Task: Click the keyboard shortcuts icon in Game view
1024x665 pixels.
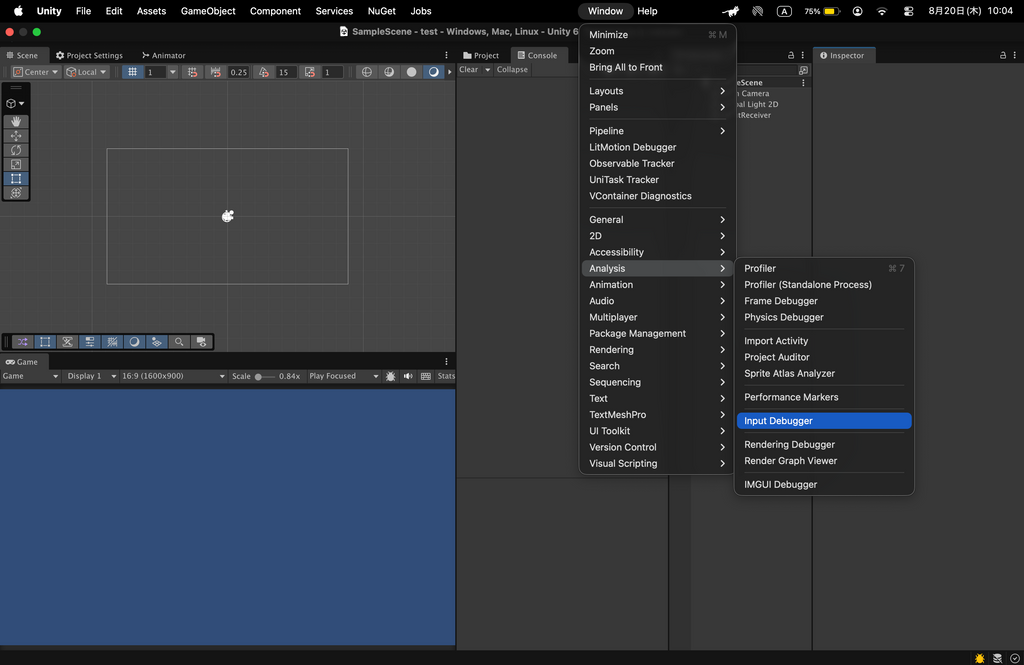Action: (x=426, y=376)
